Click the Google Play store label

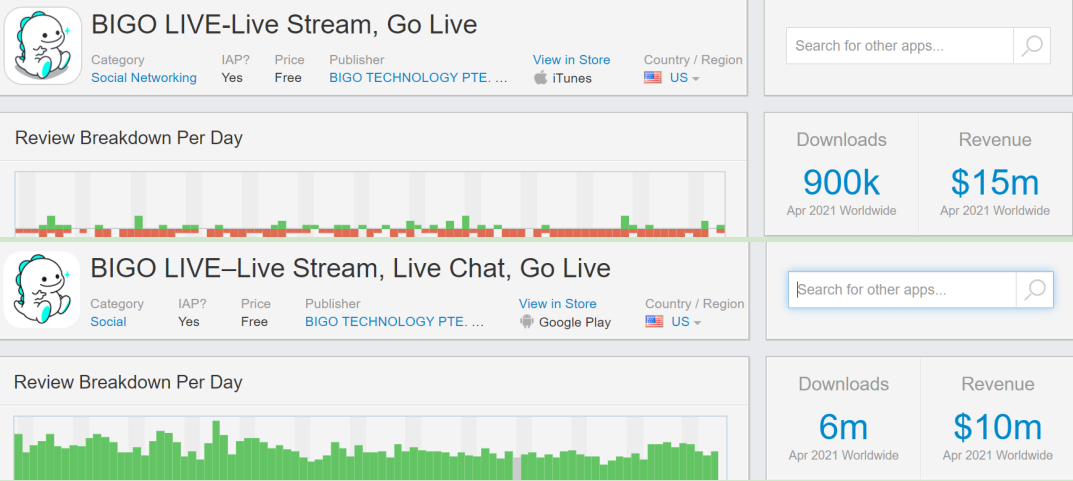pyautogui.click(x=575, y=322)
